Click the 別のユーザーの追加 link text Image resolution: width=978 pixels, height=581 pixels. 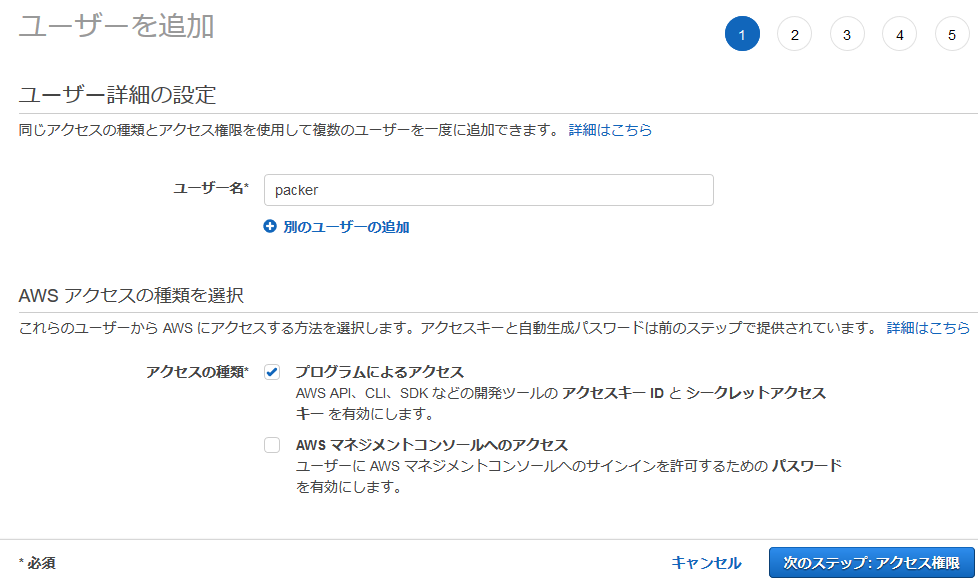point(346,227)
